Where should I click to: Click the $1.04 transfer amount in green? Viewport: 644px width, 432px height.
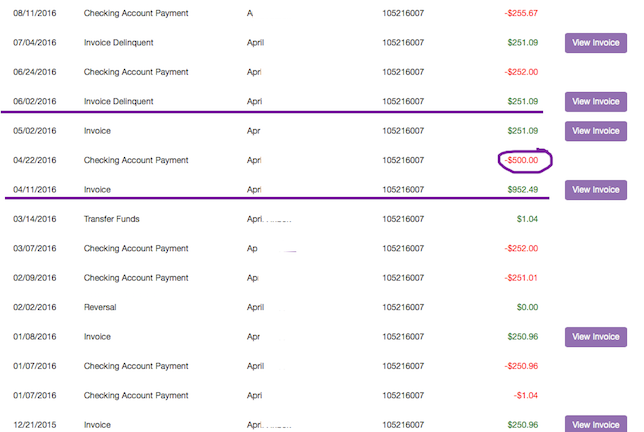pyautogui.click(x=527, y=219)
